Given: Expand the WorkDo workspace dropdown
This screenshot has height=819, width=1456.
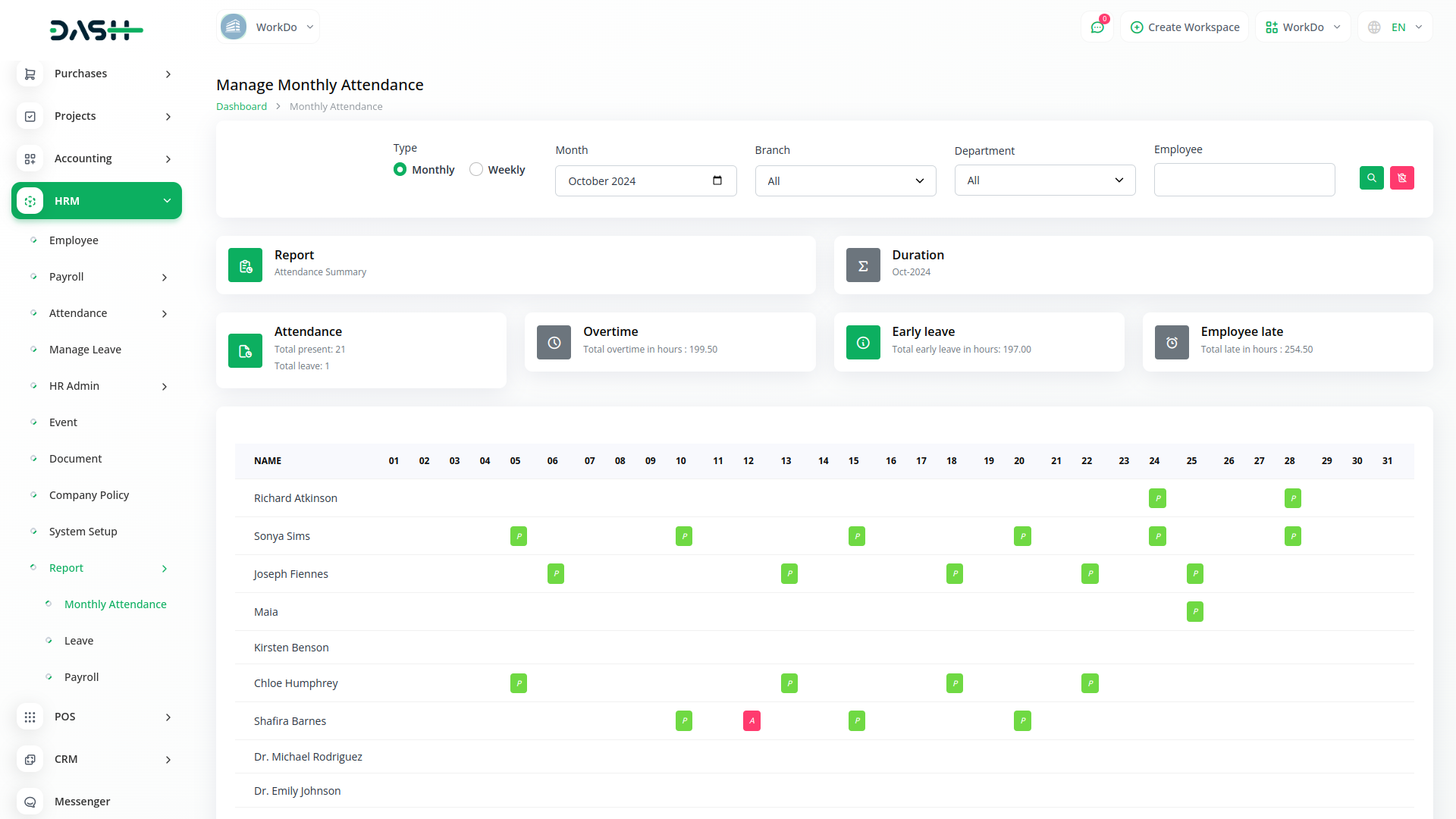Looking at the screenshot, I should coord(268,27).
